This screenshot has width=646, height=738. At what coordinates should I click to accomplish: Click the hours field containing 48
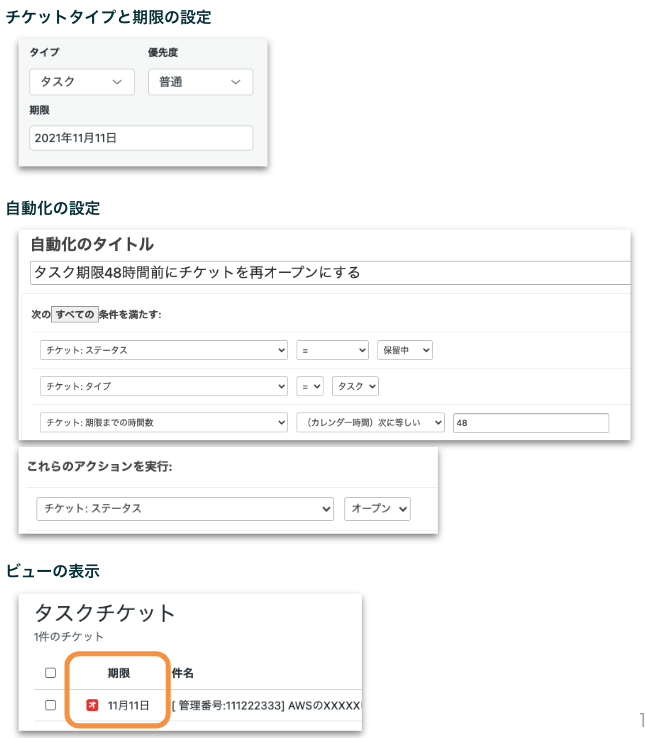[530, 423]
